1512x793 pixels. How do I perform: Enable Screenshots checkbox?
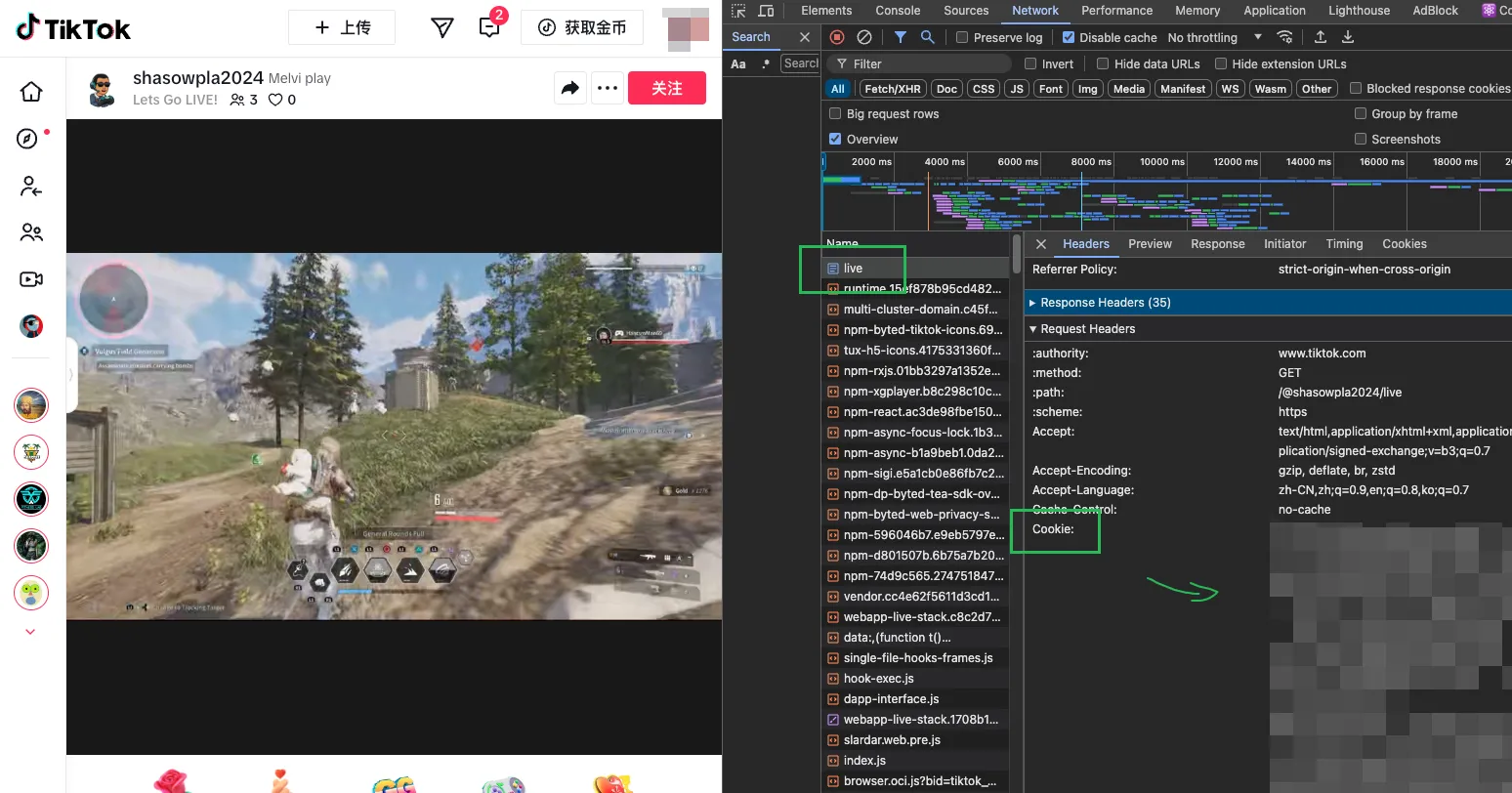coord(1361,139)
